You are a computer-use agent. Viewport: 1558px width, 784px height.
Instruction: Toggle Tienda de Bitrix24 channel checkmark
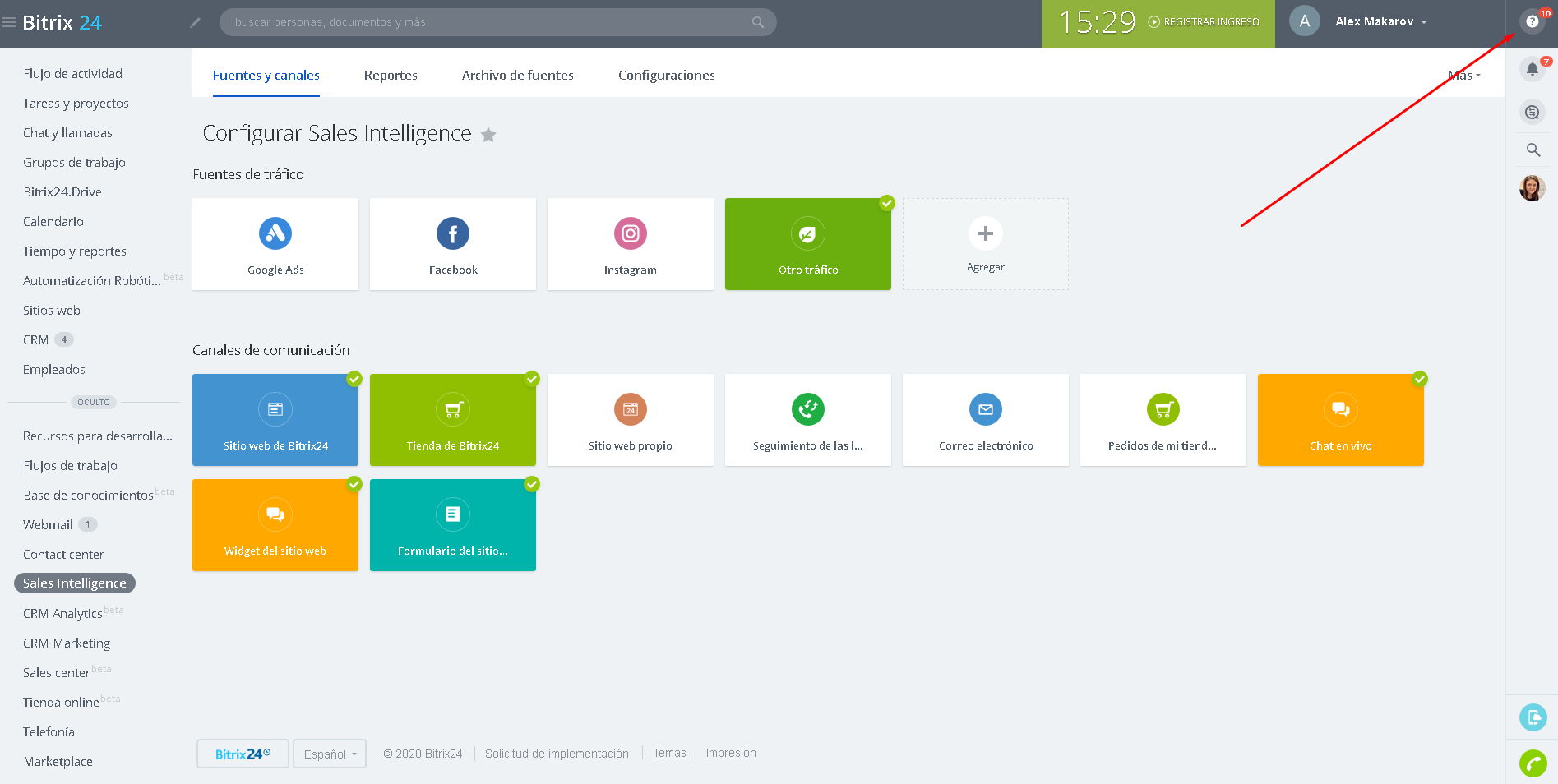[532, 379]
